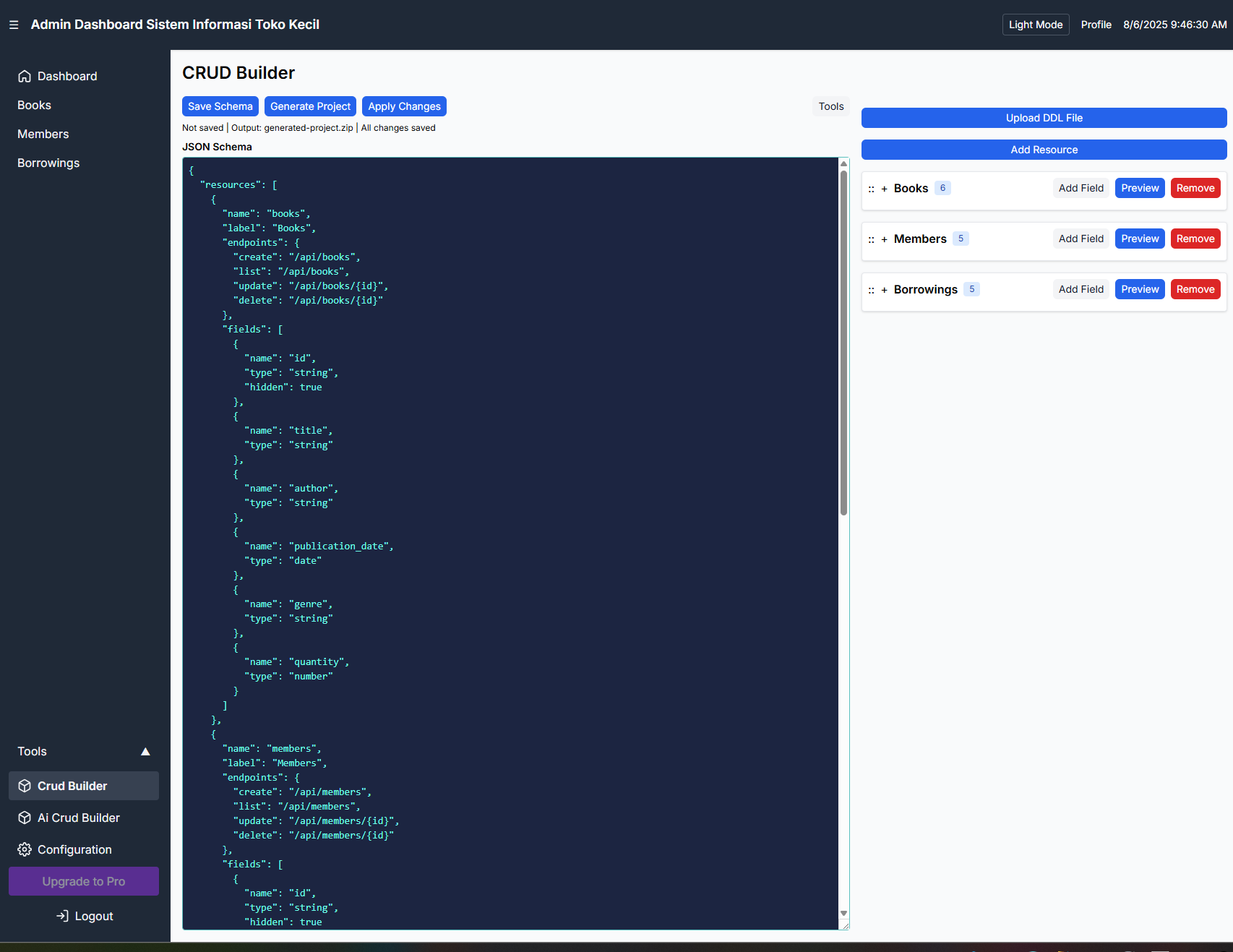Click the Logout arrow icon
This screenshot has height=952, width=1233.
coord(63,916)
